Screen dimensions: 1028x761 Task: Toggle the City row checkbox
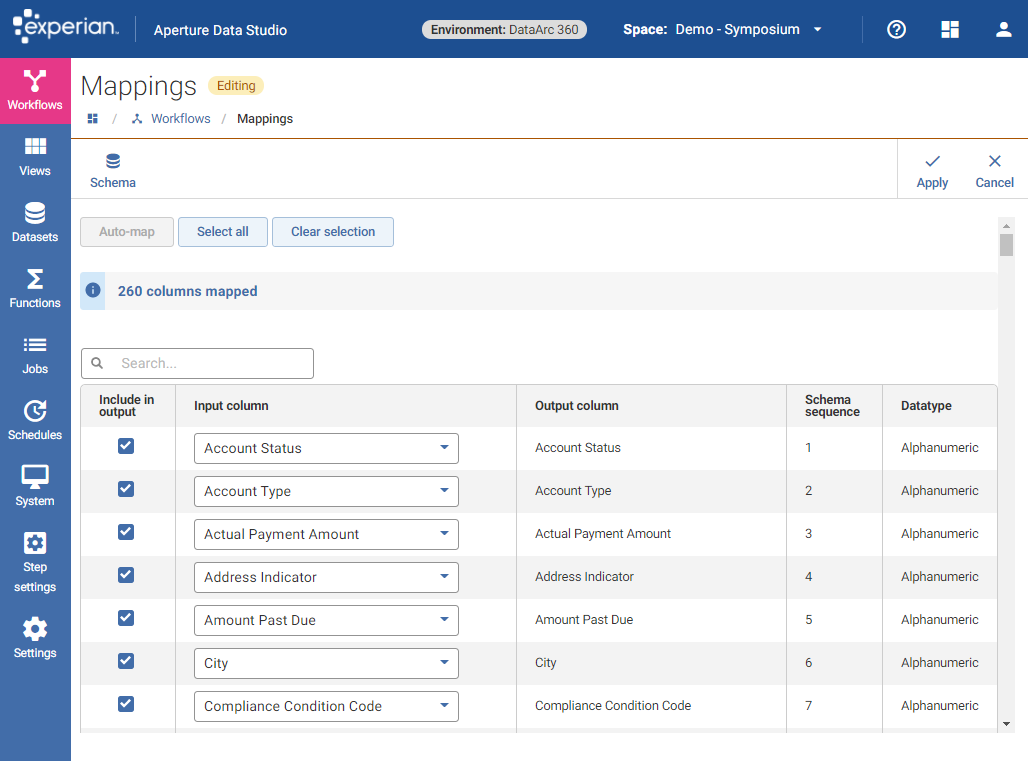pyautogui.click(x=126, y=661)
